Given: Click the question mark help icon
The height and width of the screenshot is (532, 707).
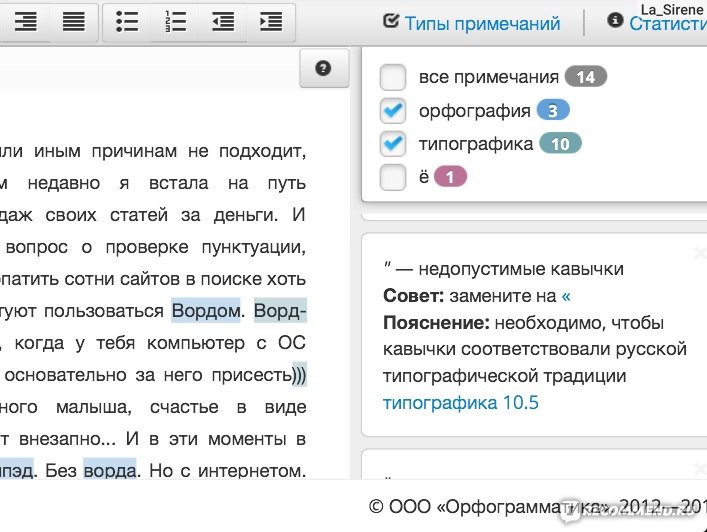Looking at the screenshot, I should coord(322,68).
